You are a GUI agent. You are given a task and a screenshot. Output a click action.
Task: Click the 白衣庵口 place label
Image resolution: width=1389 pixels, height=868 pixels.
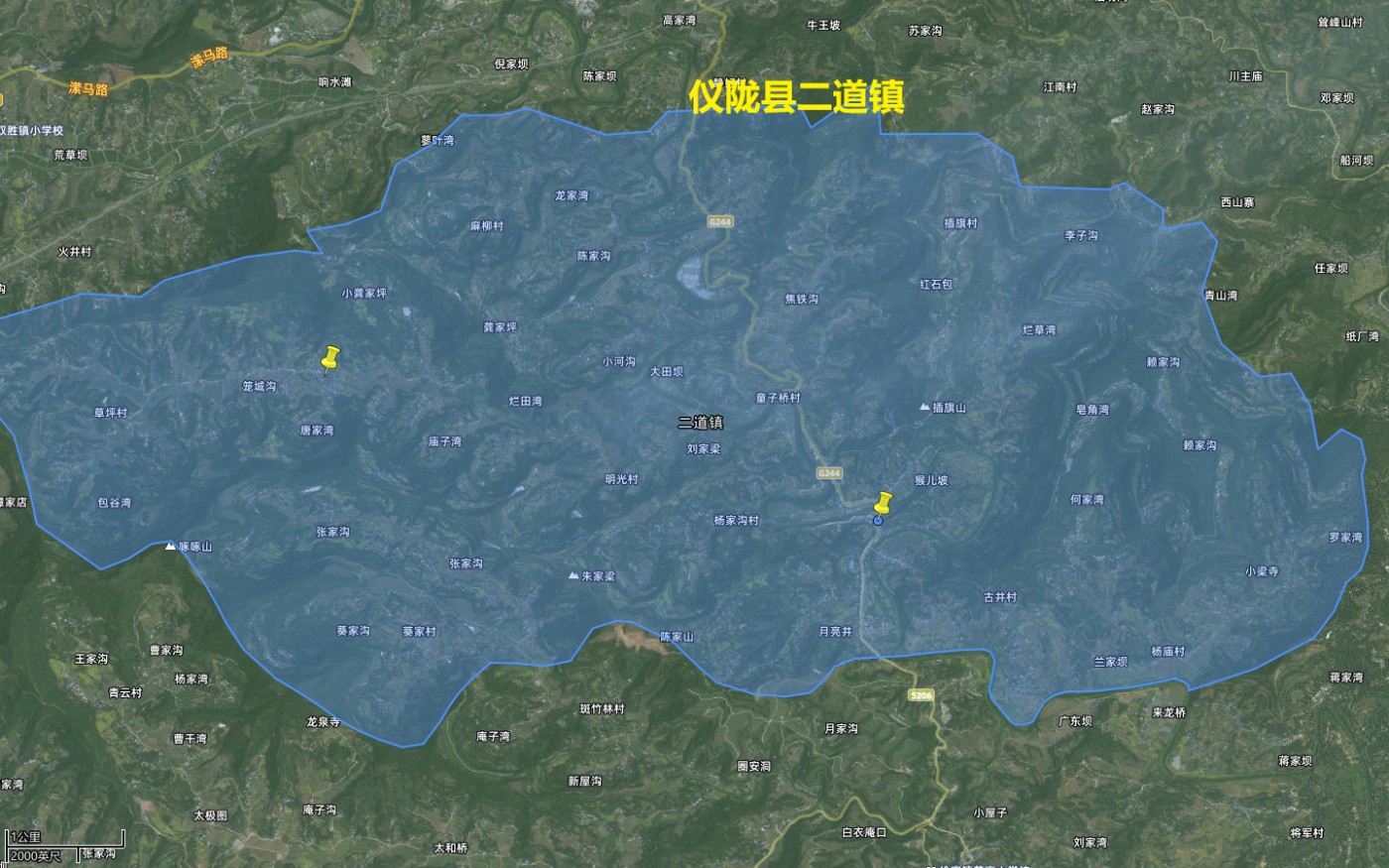(863, 832)
